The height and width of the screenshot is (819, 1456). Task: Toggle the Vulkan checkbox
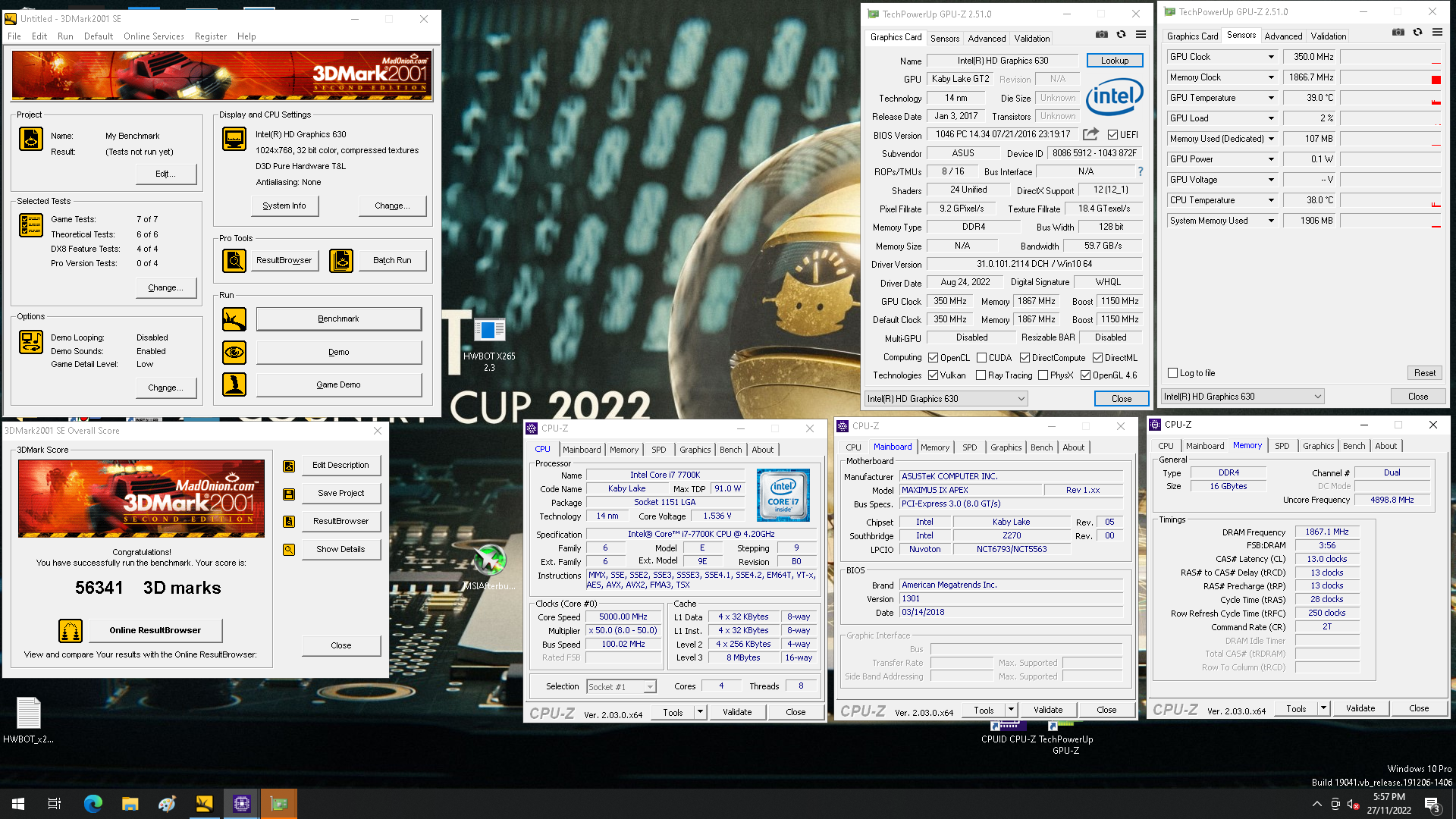(933, 375)
